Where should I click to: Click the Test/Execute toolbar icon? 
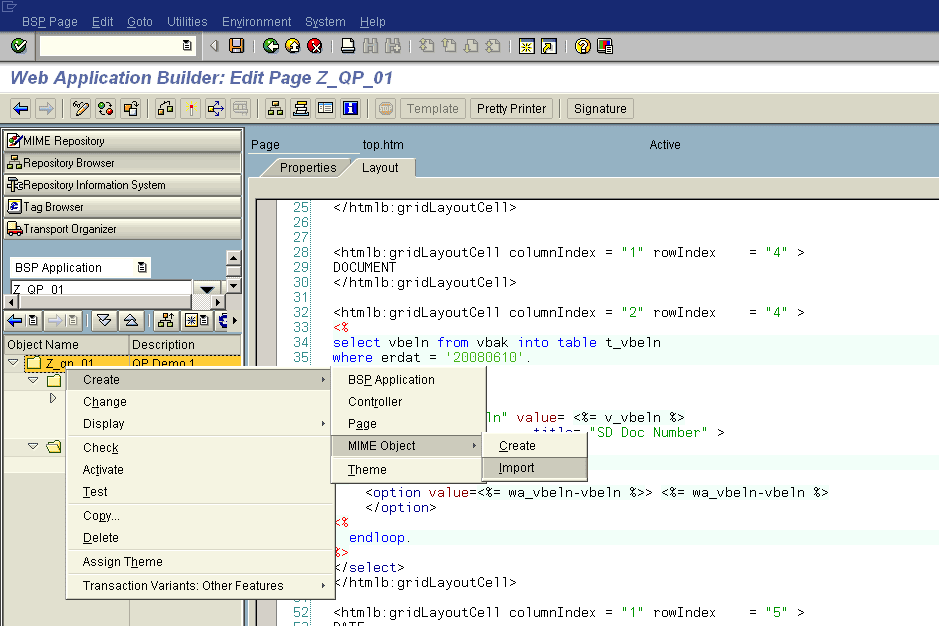pos(216,108)
